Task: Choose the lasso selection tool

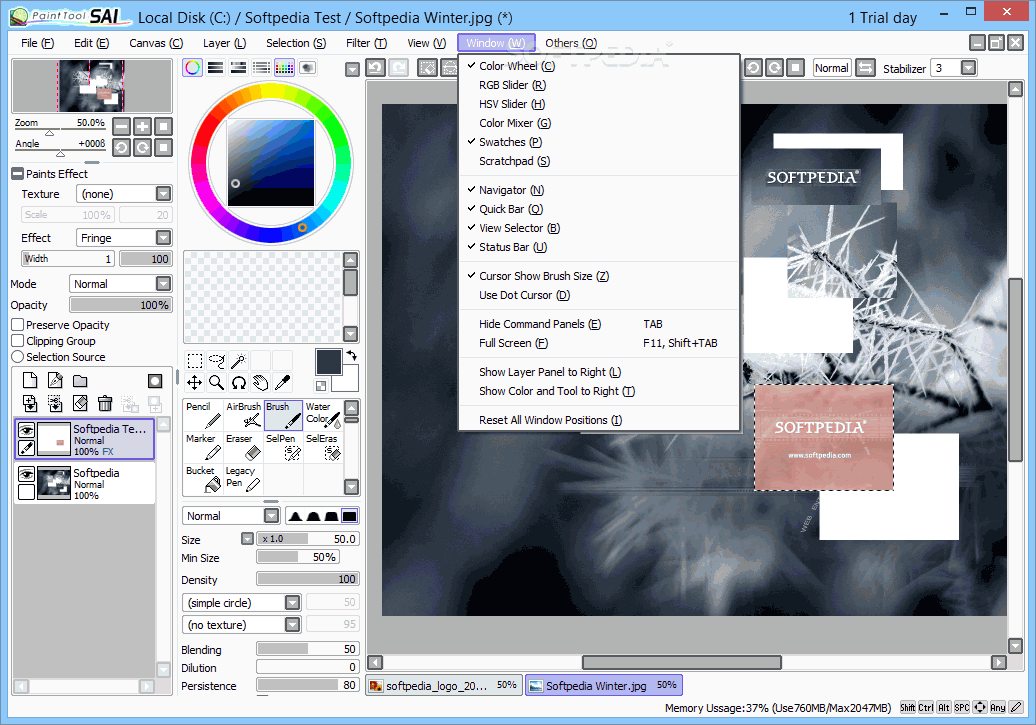Action: pos(217,361)
